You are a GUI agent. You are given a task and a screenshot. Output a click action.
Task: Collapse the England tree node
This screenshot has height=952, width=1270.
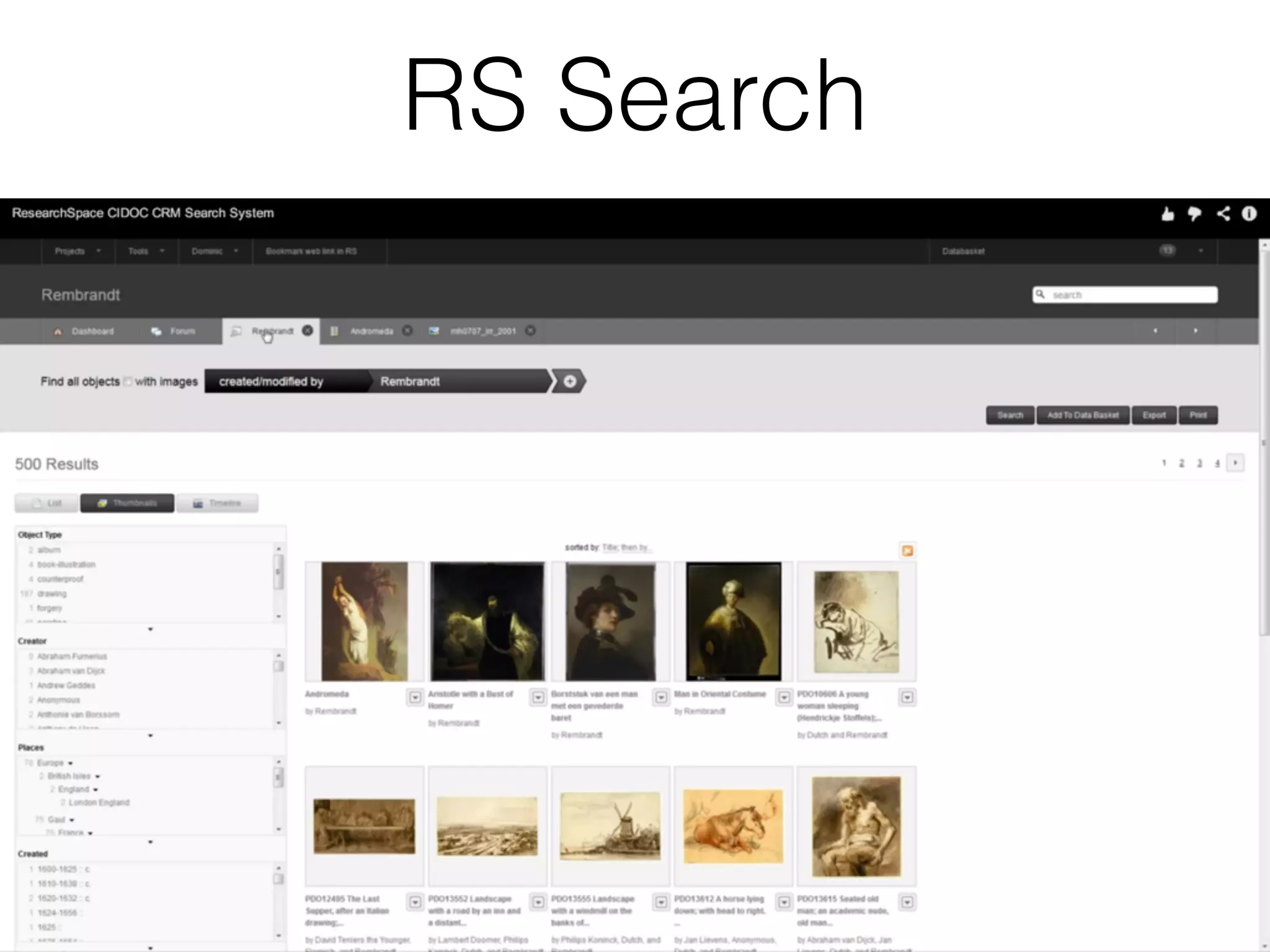(x=95, y=790)
